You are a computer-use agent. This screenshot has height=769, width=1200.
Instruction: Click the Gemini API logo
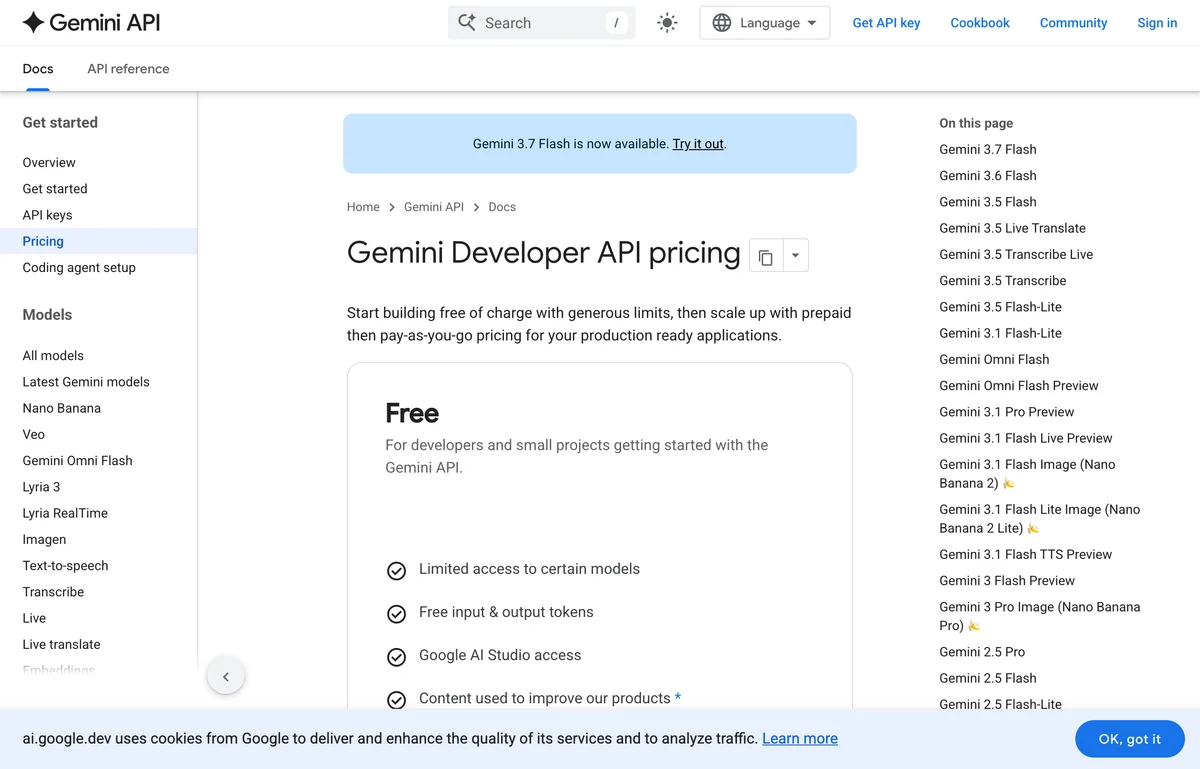[91, 22]
